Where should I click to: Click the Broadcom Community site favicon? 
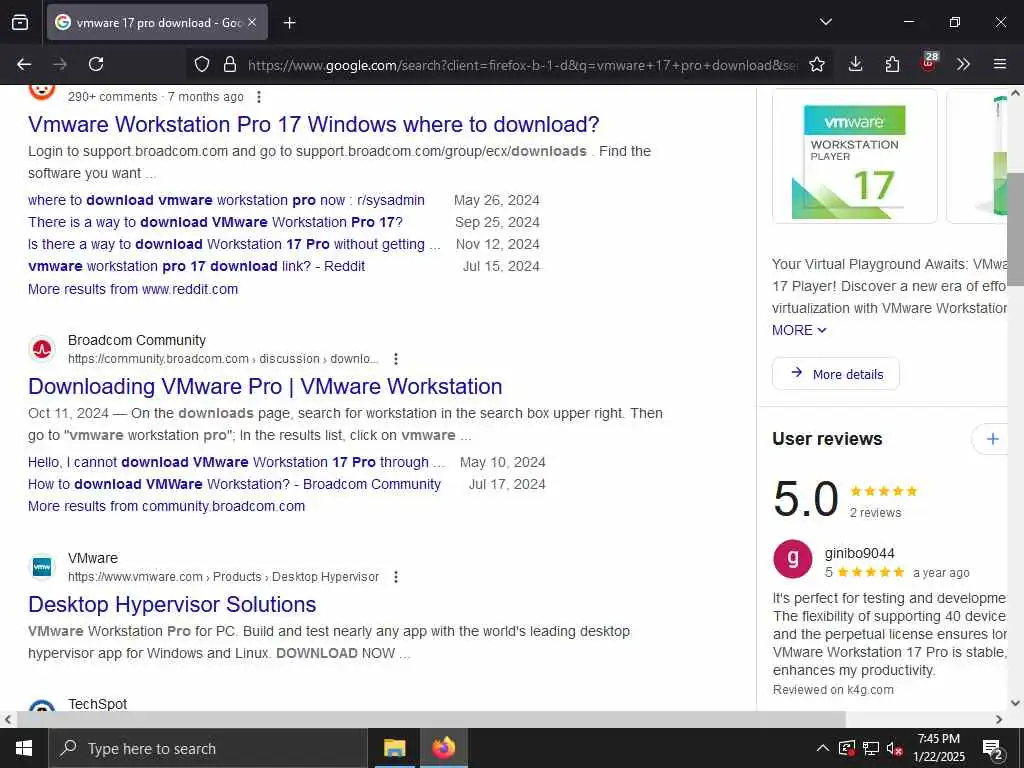tap(42, 349)
